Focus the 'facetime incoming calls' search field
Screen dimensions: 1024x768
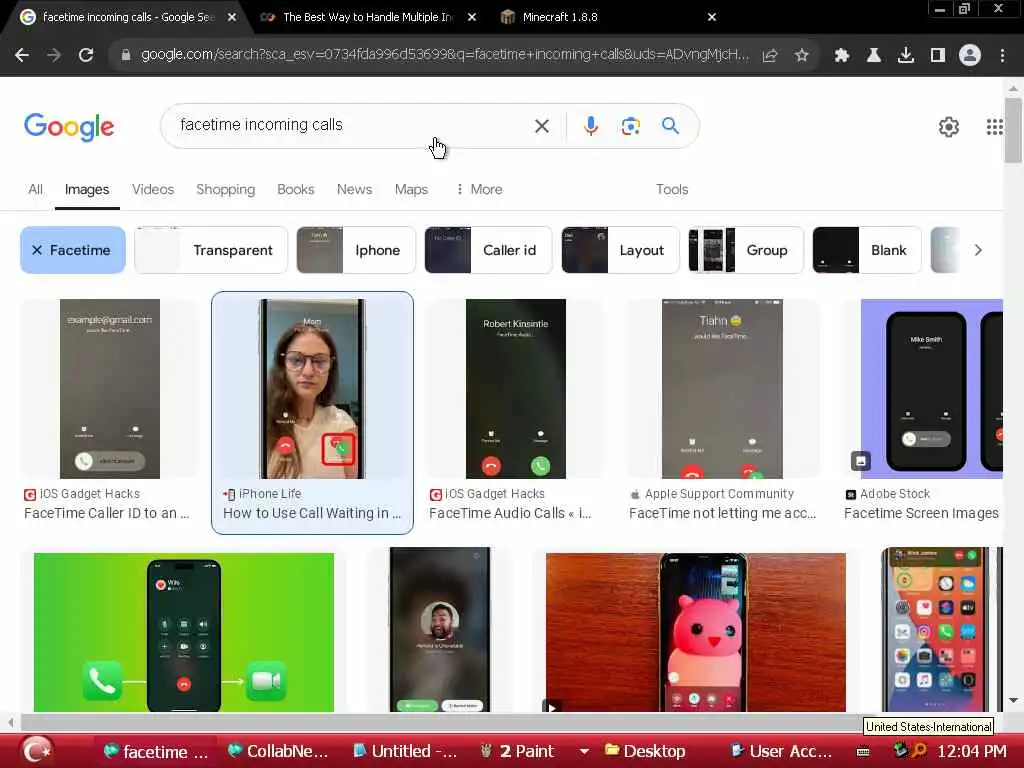(353, 125)
